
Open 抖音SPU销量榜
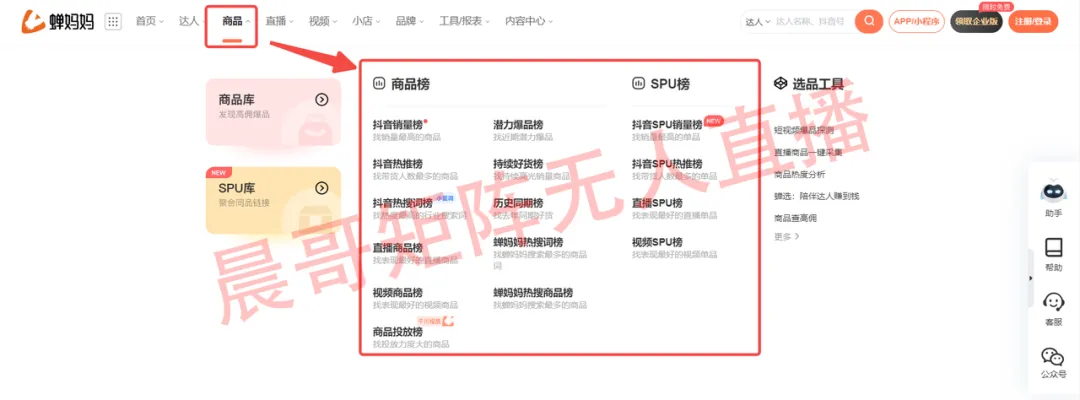[x=667, y=125]
